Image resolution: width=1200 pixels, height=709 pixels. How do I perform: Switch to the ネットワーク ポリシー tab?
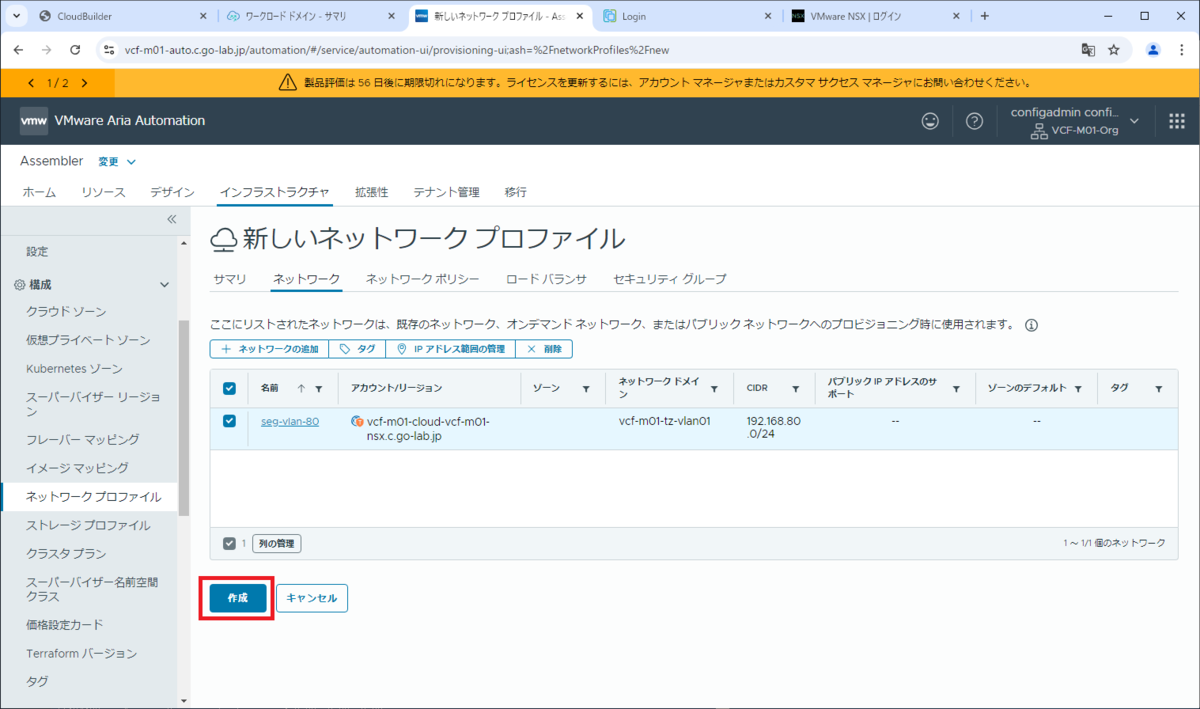422,279
